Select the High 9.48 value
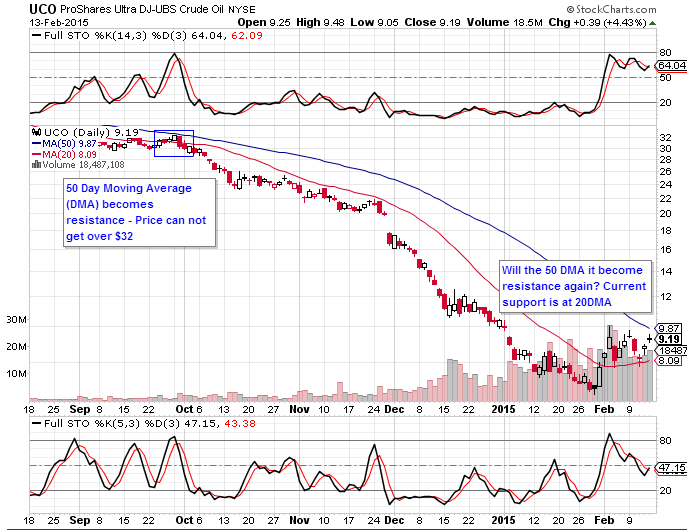The image size is (694, 530). [320, 22]
